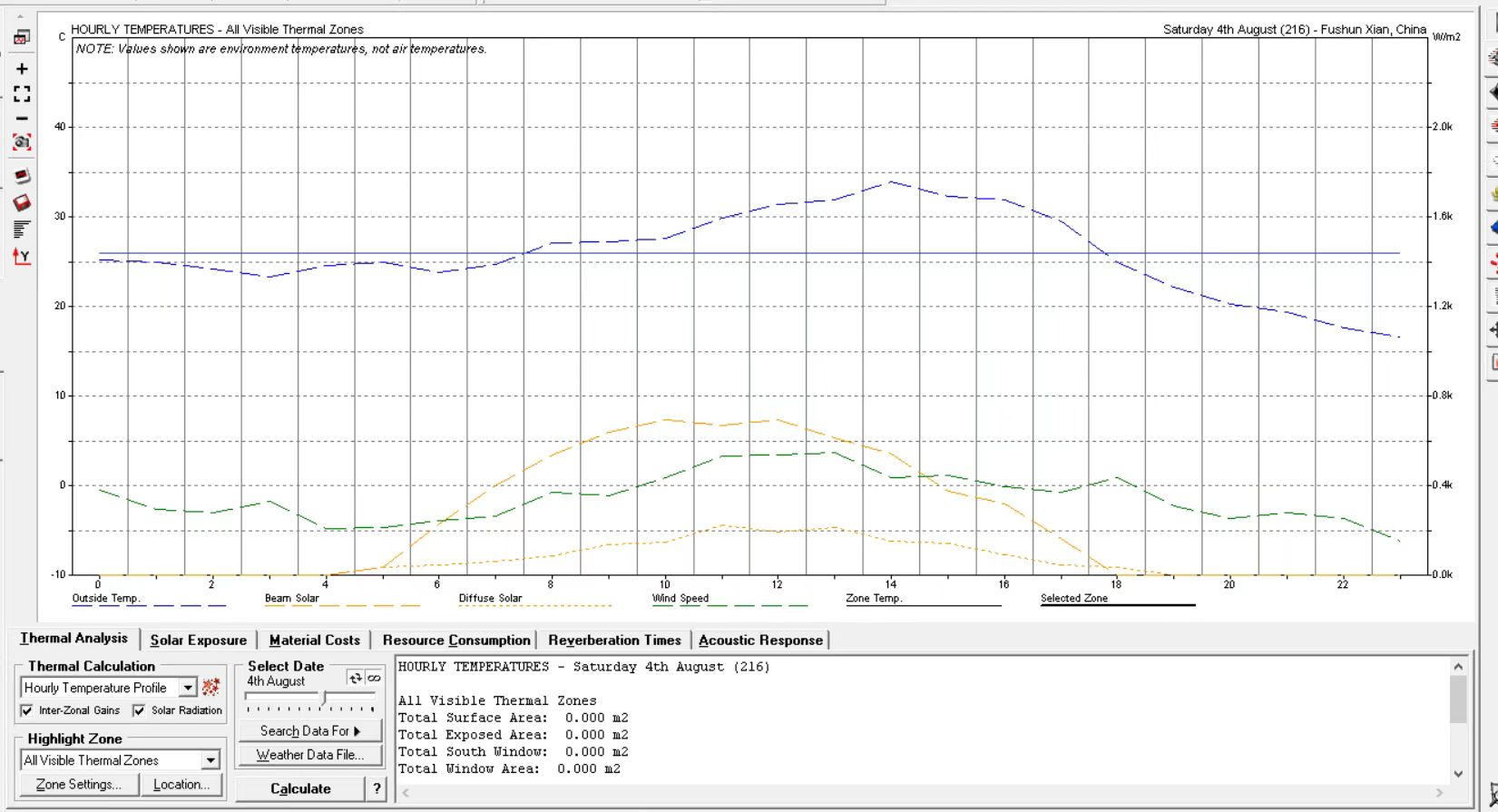Image resolution: width=1498 pixels, height=812 pixels.
Task: Click the Saturday 4th August date label
Action: pos(1295,29)
